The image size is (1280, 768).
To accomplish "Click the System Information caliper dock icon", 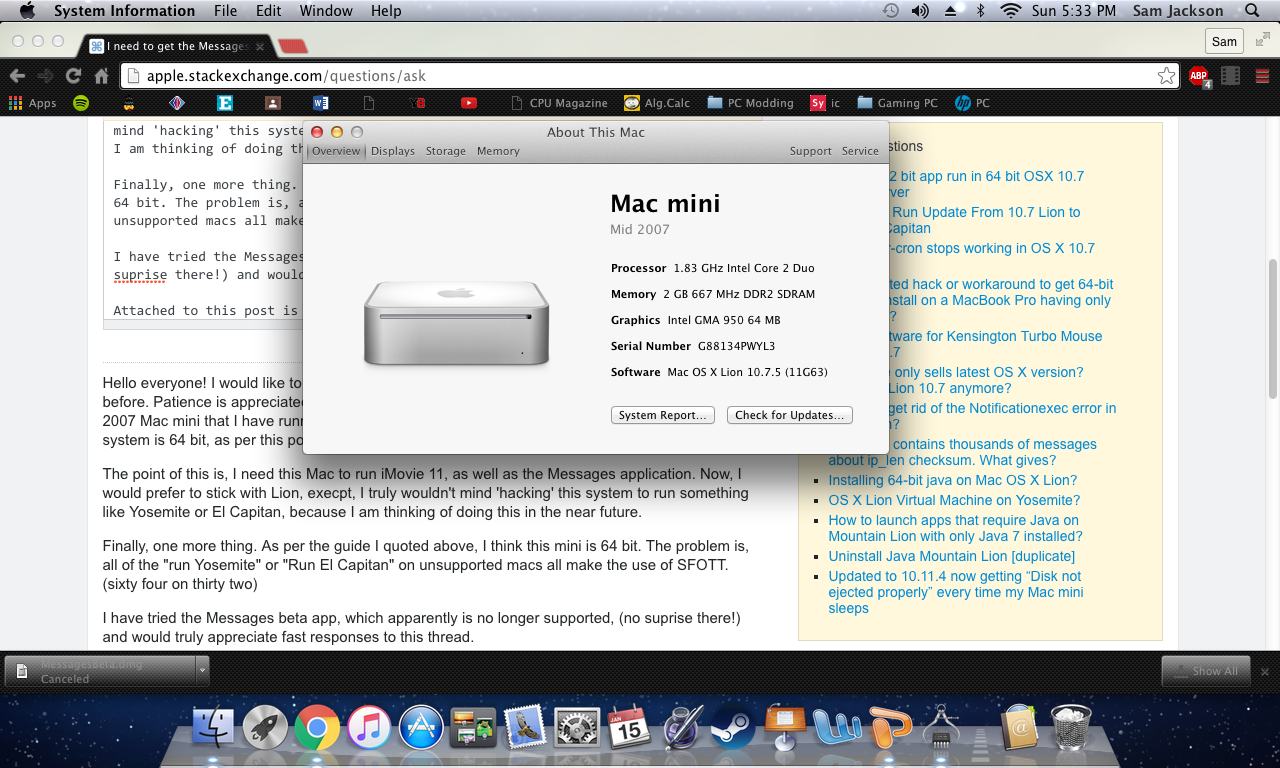I will click(940, 727).
